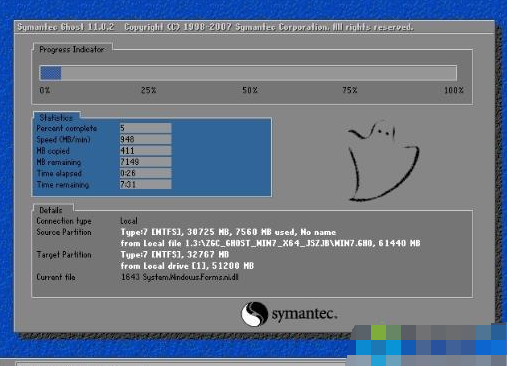Screen dimensions: 507x366
Task: Click the Progress Indicator group label
Action: [72, 49]
